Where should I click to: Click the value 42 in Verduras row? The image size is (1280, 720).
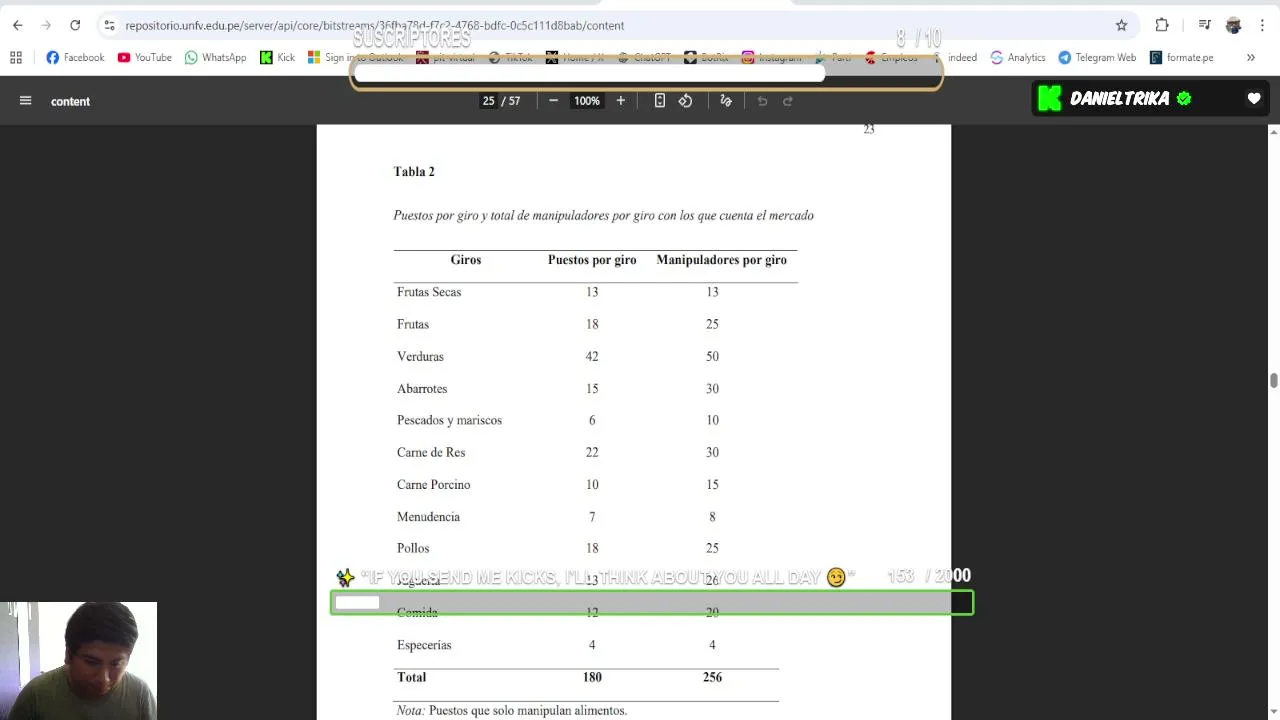point(592,356)
